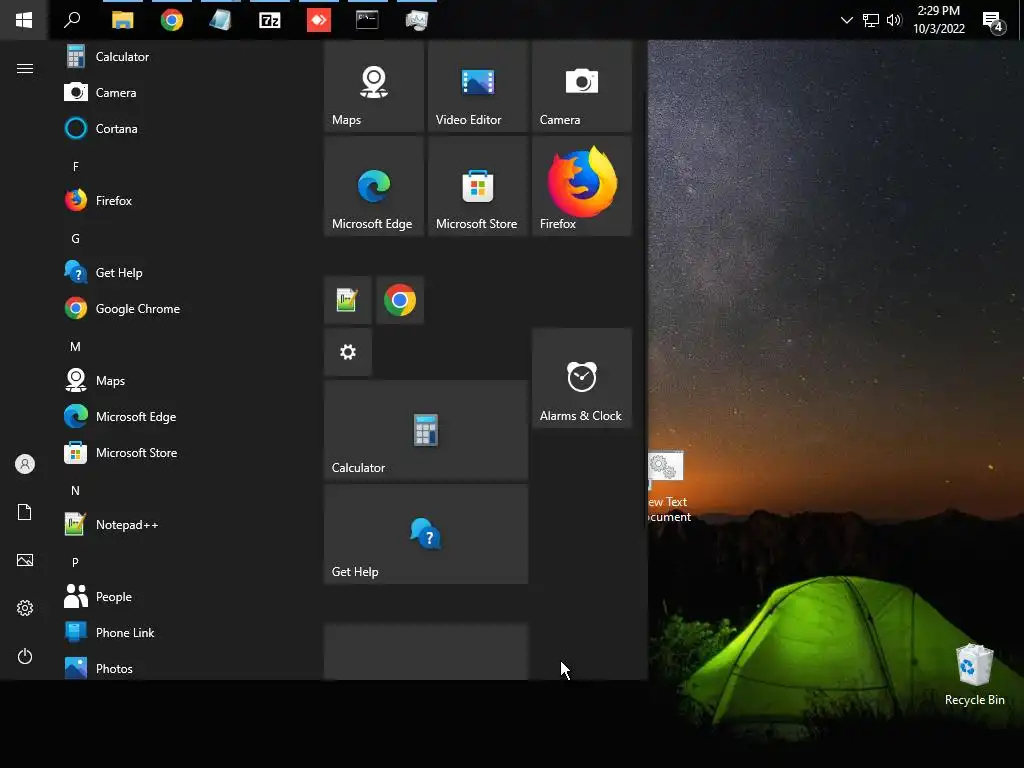The width and height of the screenshot is (1024, 768).
Task: Click the letter M section header
Action: click(76, 347)
